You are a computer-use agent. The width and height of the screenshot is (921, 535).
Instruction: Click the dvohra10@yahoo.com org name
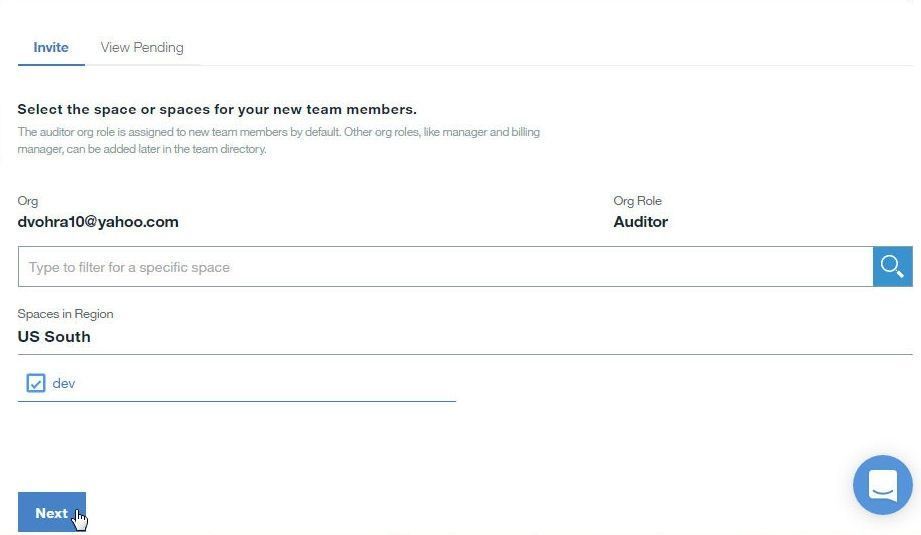point(98,221)
